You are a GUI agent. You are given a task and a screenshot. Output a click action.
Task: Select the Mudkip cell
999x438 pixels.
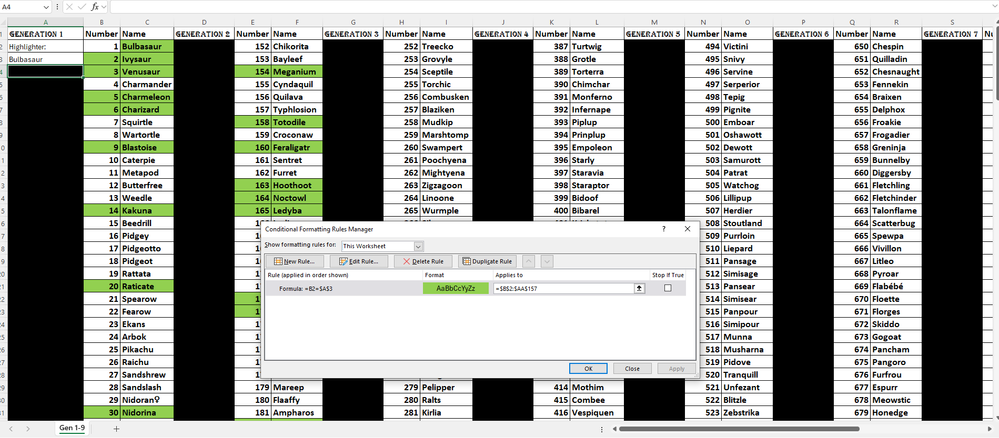point(446,122)
